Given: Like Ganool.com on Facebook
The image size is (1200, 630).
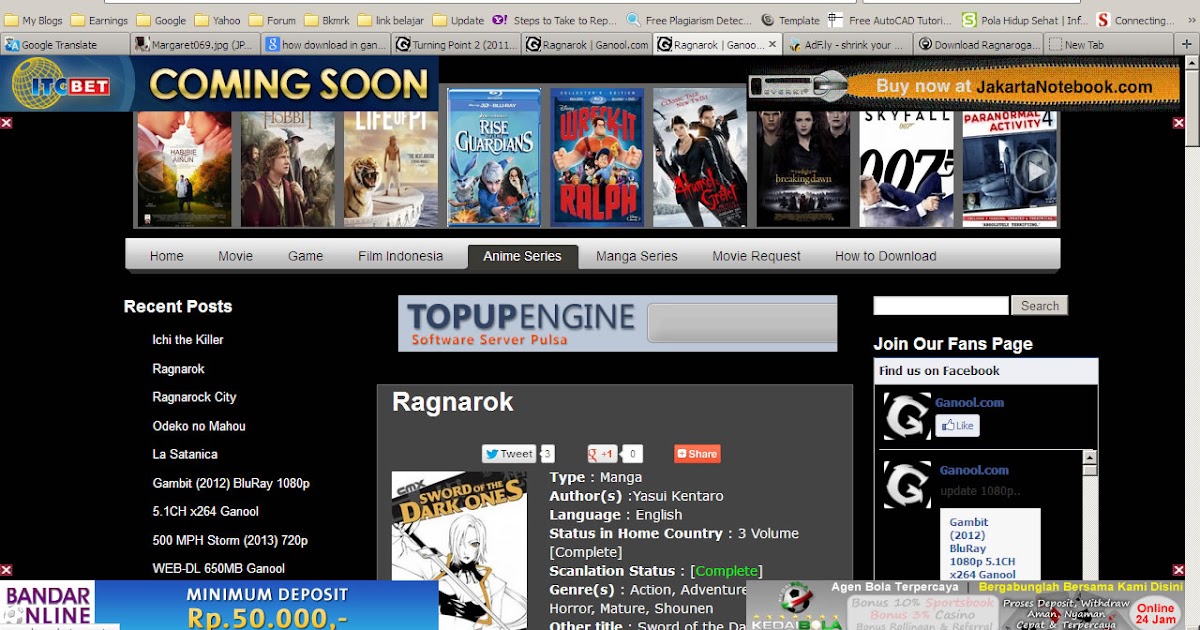Looking at the screenshot, I should 957,425.
